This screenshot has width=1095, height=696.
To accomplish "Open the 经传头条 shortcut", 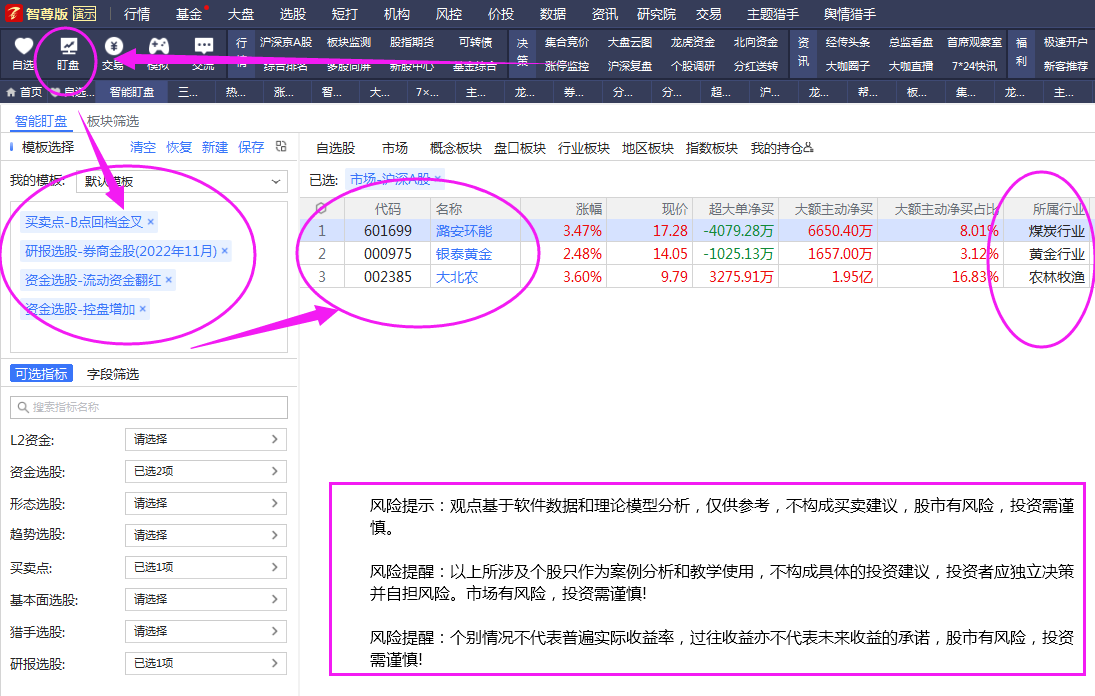I will pos(848,43).
